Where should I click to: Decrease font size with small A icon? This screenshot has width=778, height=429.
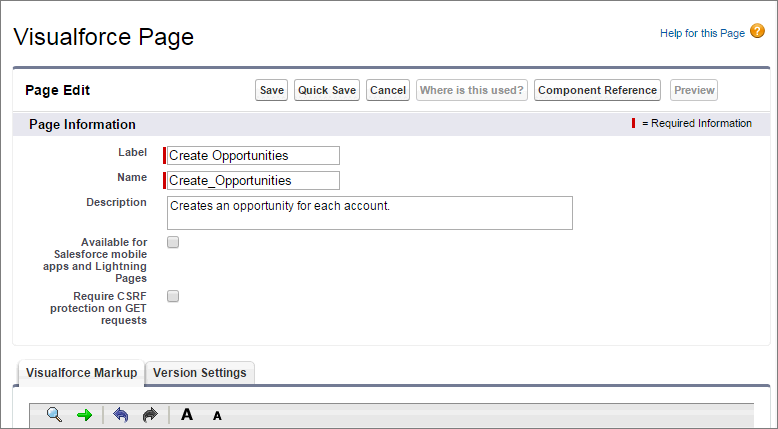[x=217, y=416]
